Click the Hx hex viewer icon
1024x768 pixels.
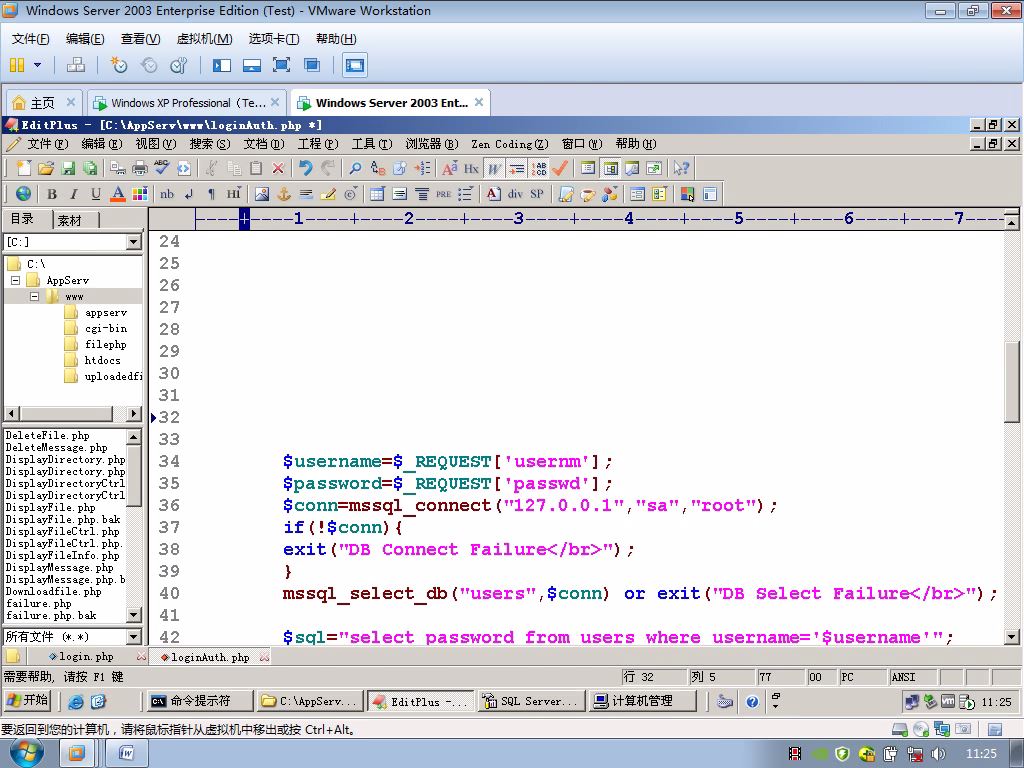coord(472,168)
